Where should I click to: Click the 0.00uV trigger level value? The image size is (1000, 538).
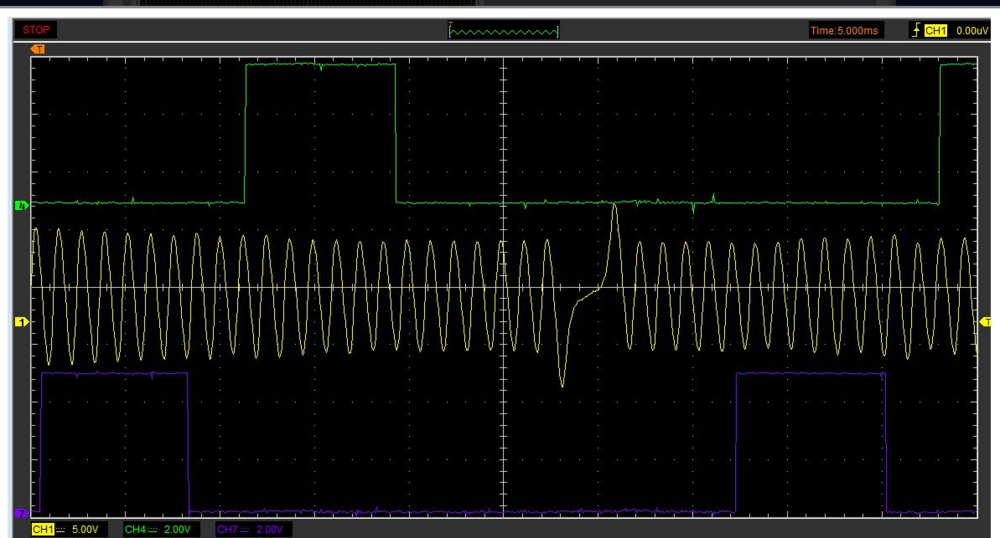971,31
